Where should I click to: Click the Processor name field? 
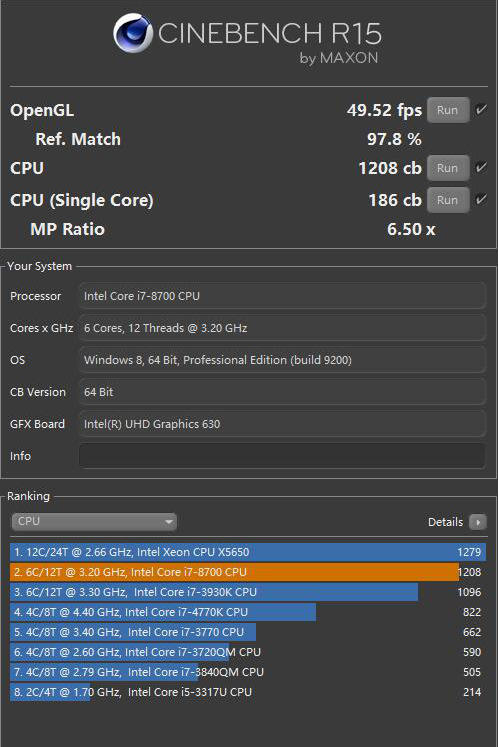pyautogui.click(x=282, y=296)
